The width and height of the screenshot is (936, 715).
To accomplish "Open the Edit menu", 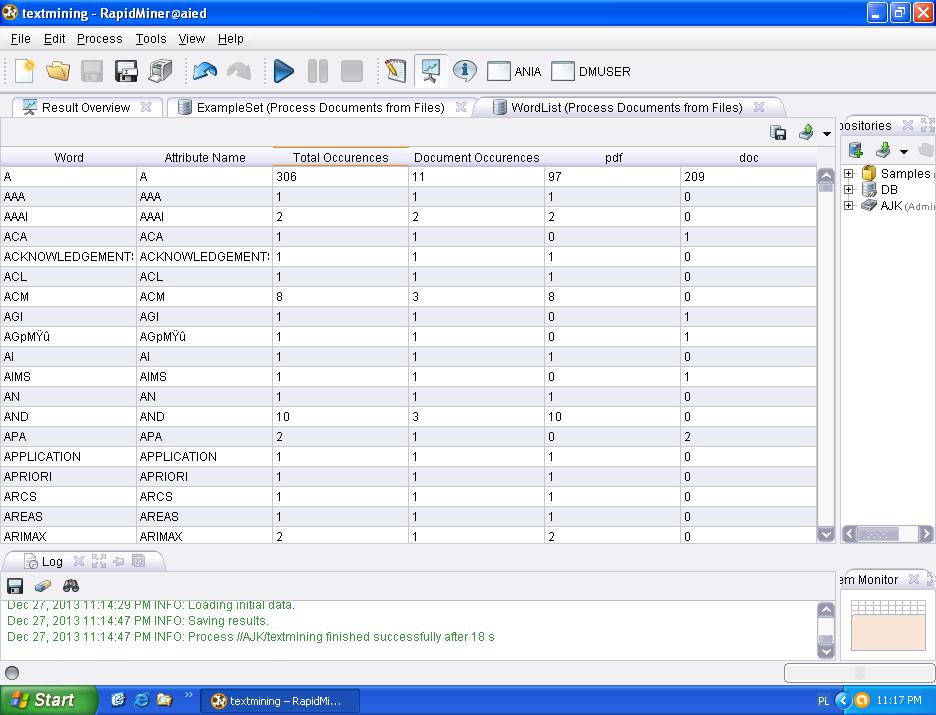I will (x=54, y=39).
